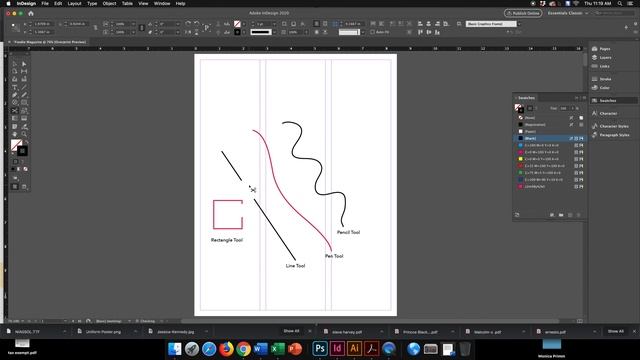Select the Black swatch row

[x=549, y=138]
